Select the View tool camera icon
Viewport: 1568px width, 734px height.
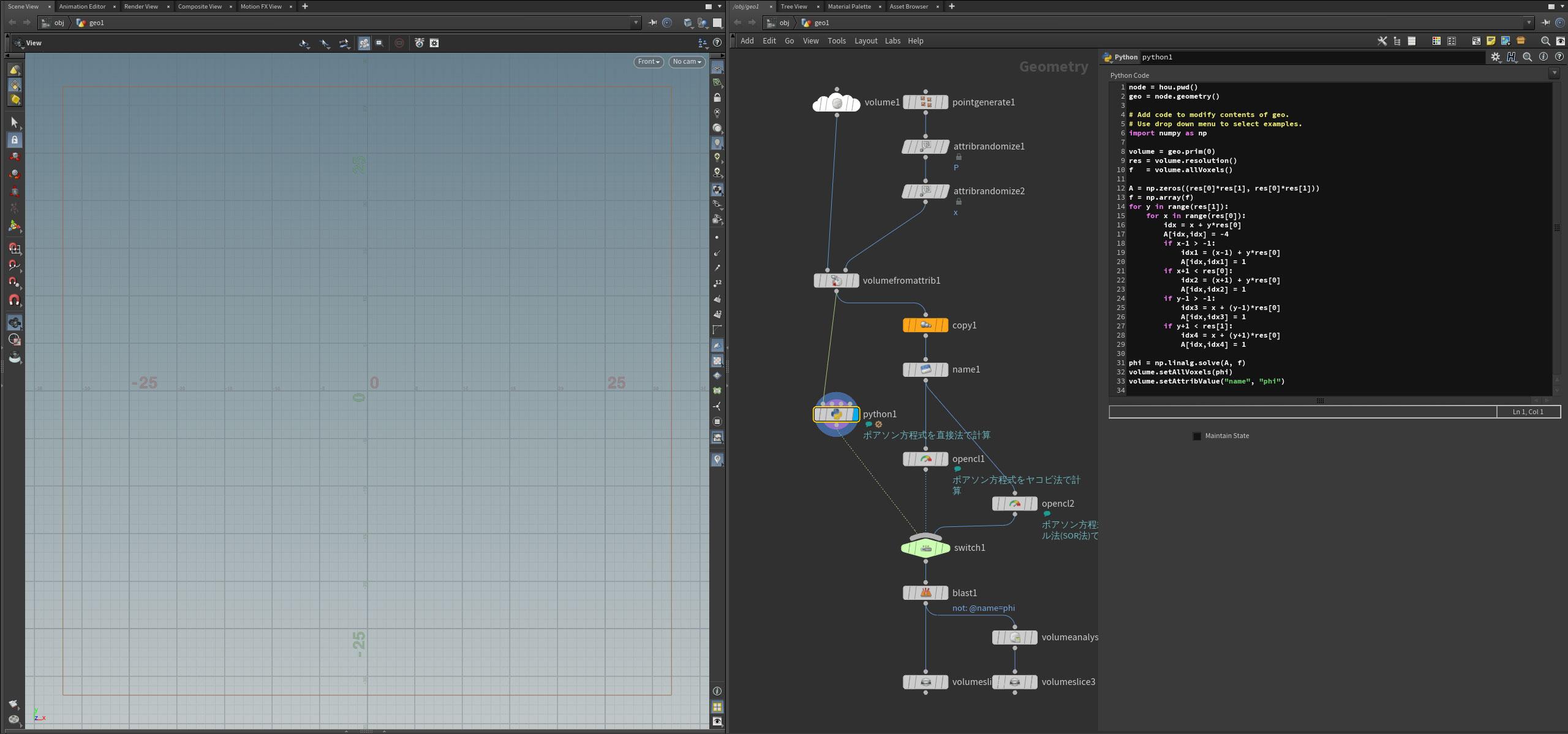[x=14, y=322]
